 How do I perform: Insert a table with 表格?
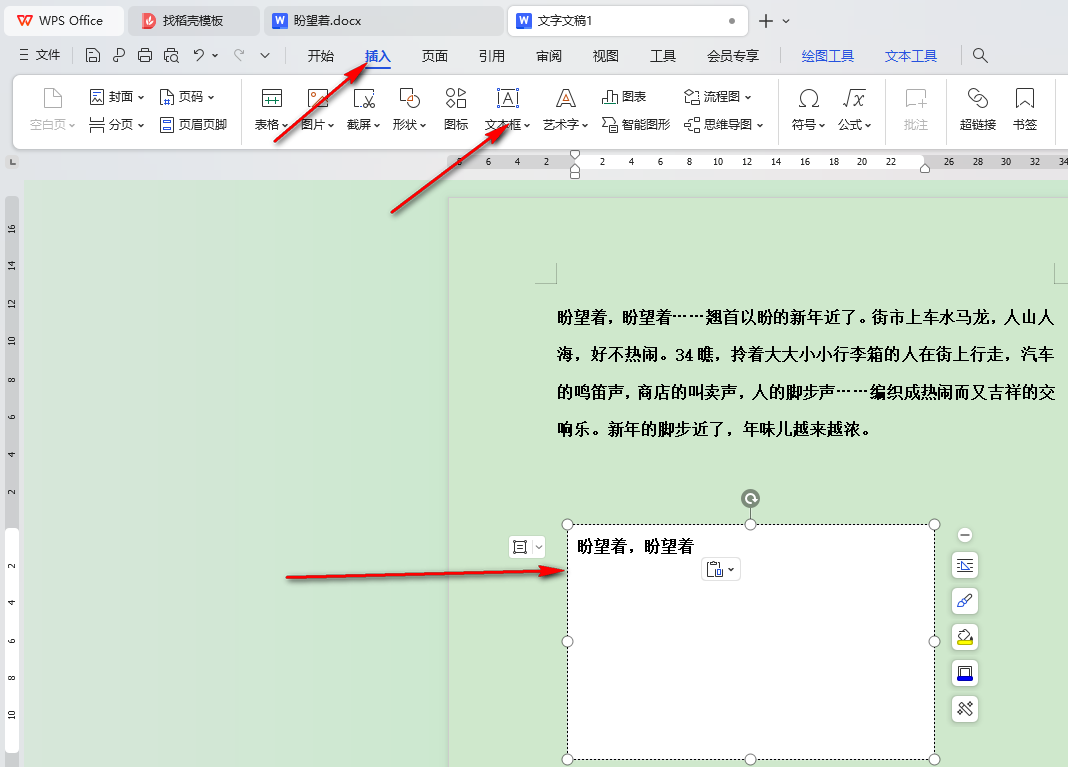(271, 109)
